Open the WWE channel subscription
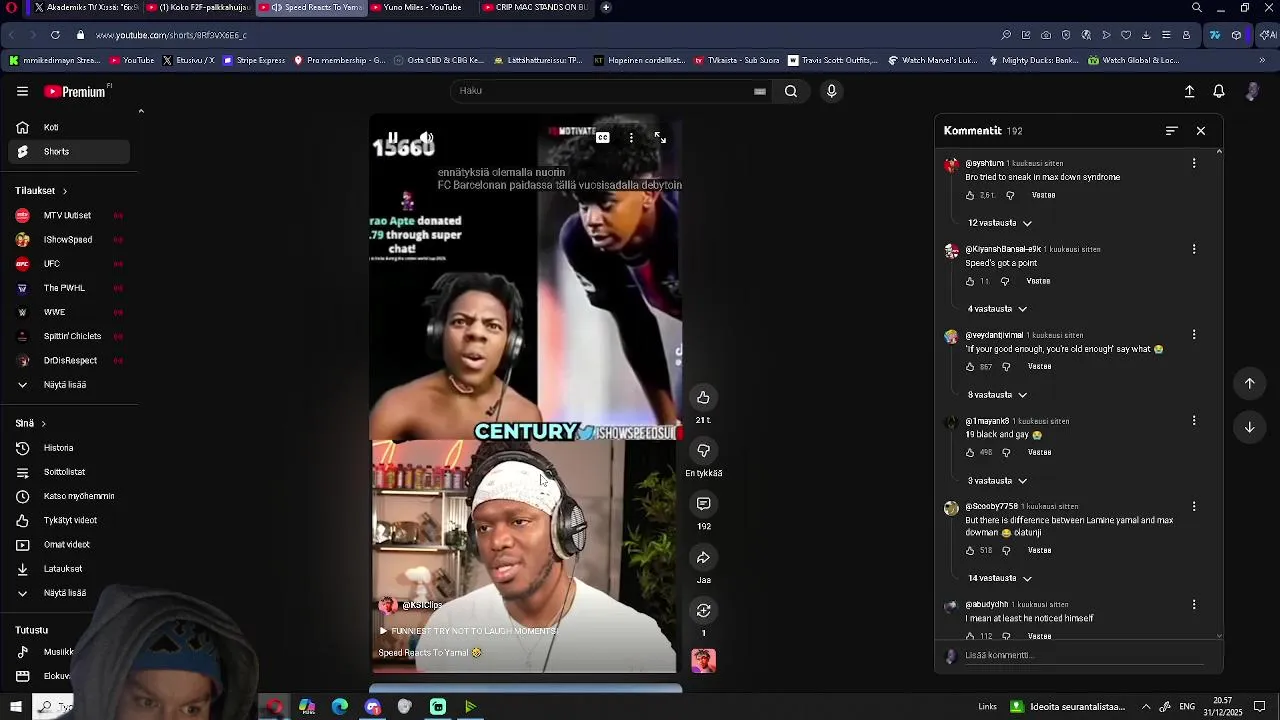Image resolution: width=1280 pixels, height=720 pixels. click(x=70, y=312)
